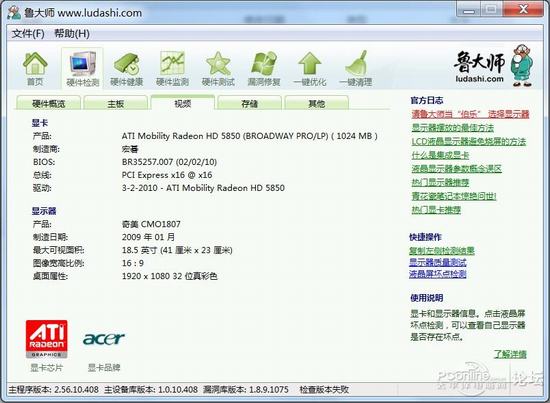Click the 液晶屏坏点检测 link
The image size is (550, 403).
point(438,274)
